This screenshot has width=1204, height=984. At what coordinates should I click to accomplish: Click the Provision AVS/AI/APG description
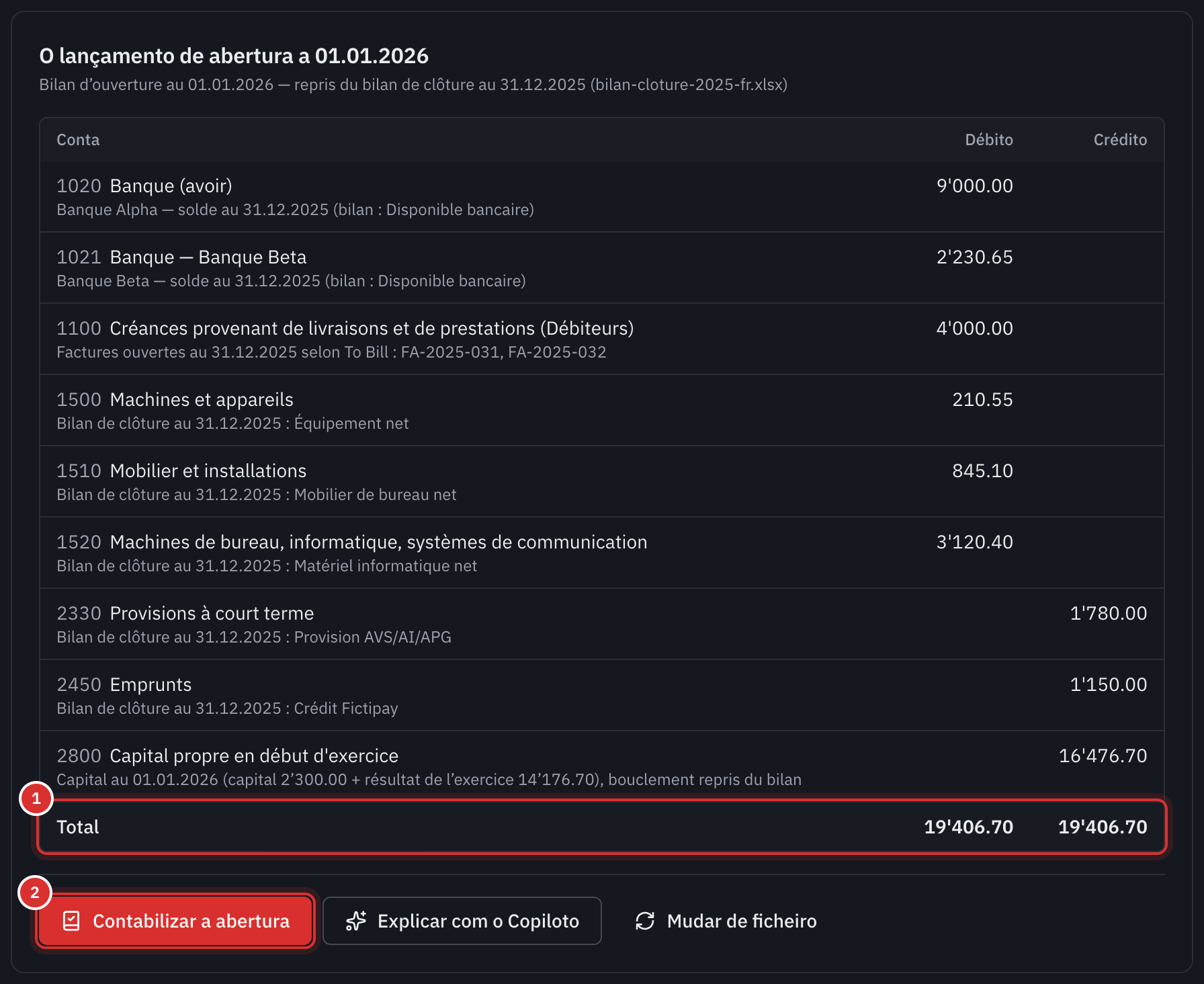coord(254,637)
